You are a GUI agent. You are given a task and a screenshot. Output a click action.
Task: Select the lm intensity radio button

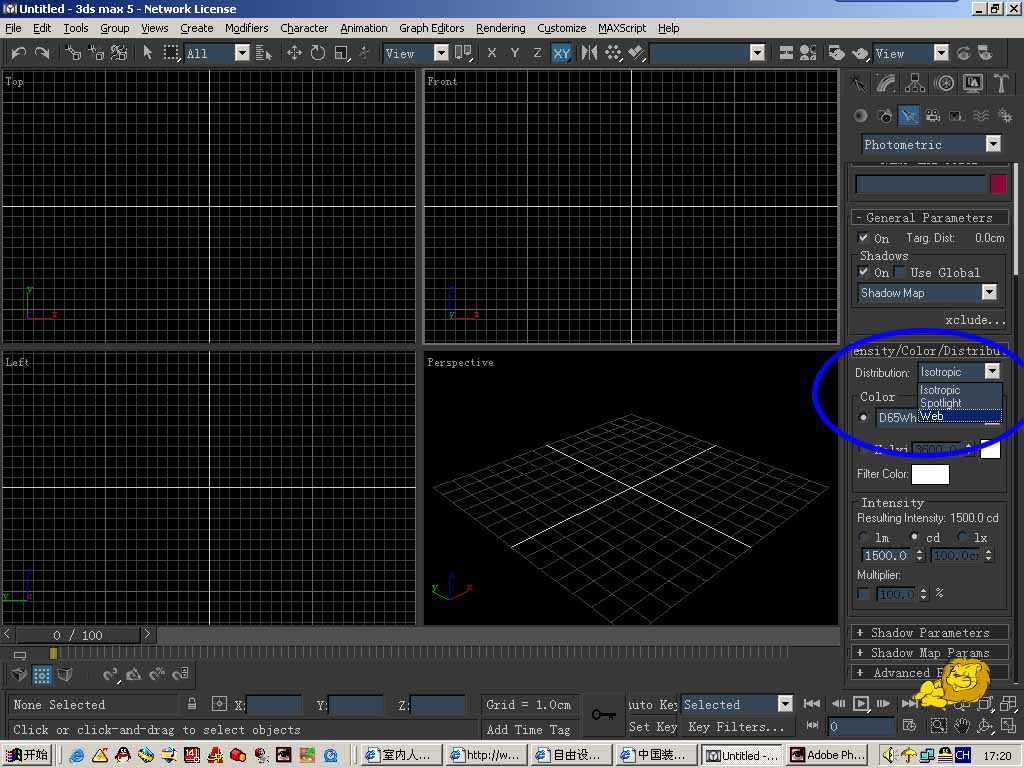[x=864, y=538]
